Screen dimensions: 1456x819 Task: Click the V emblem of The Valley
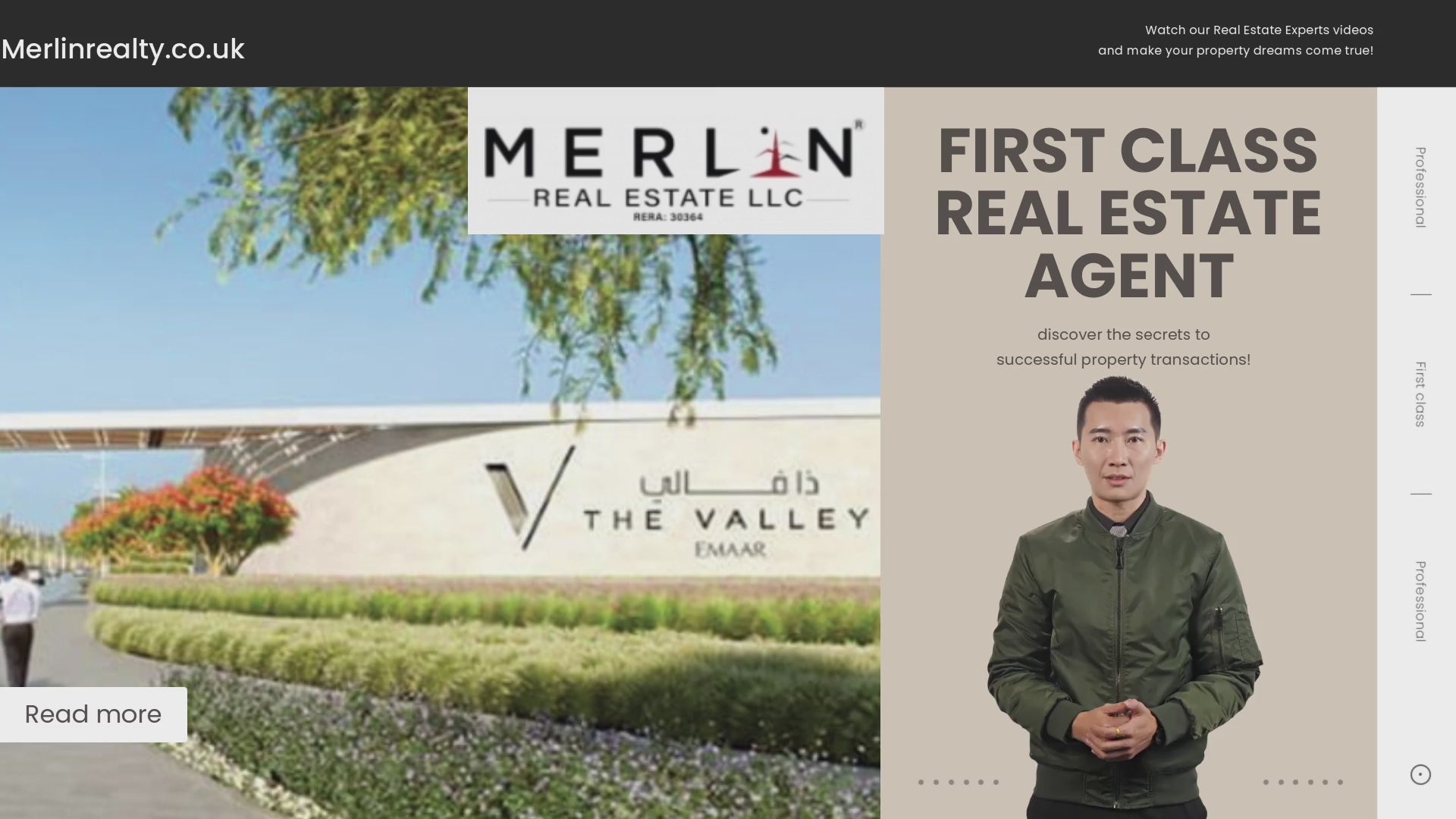[529, 497]
